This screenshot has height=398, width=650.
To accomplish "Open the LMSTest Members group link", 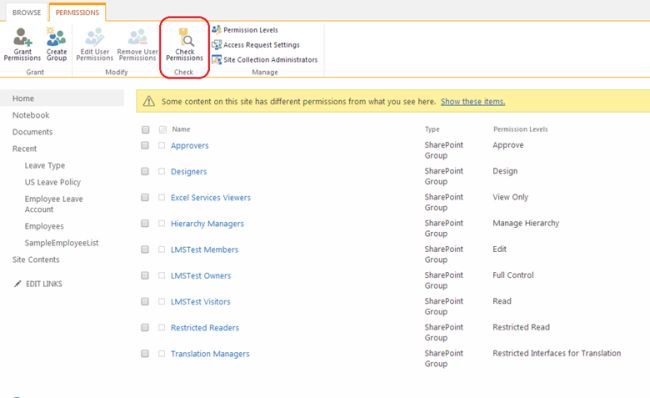I will pos(204,250).
